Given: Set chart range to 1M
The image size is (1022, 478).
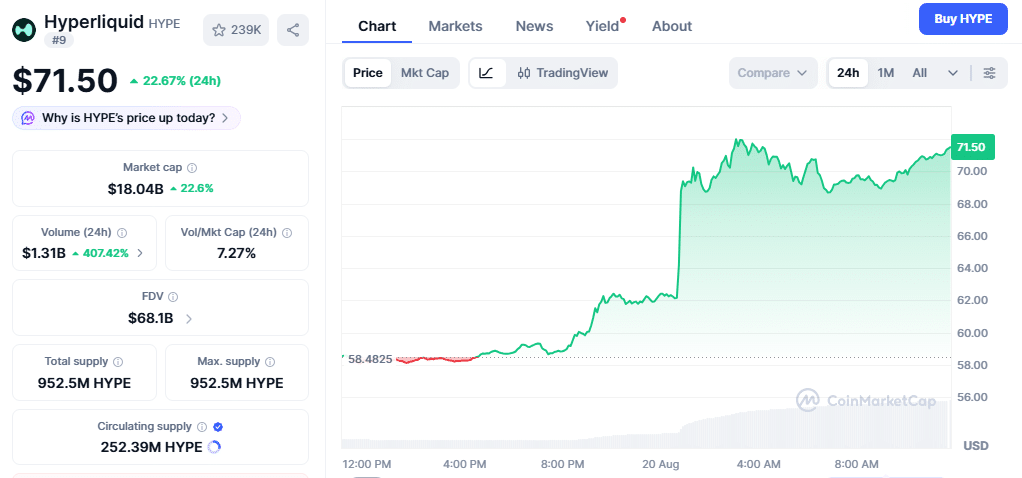Looking at the screenshot, I should pos(886,73).
